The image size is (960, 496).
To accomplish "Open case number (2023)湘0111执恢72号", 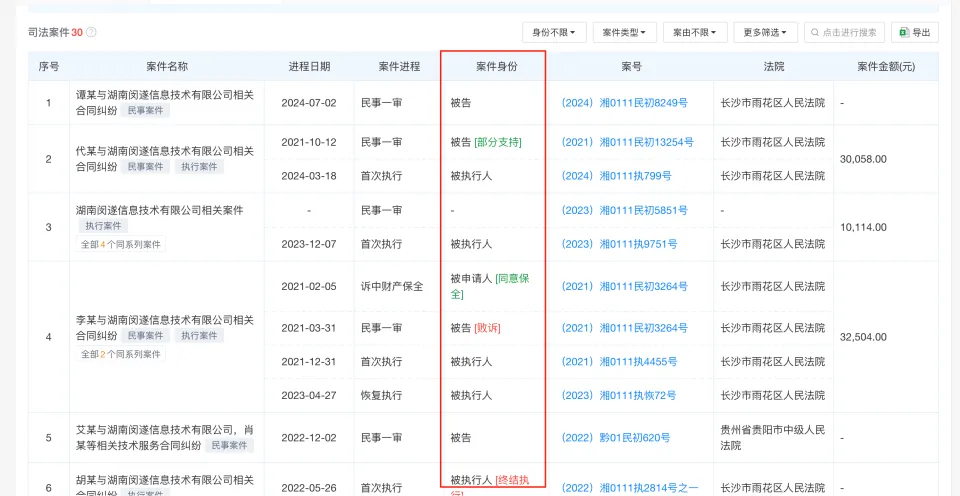I will point(618,395).
